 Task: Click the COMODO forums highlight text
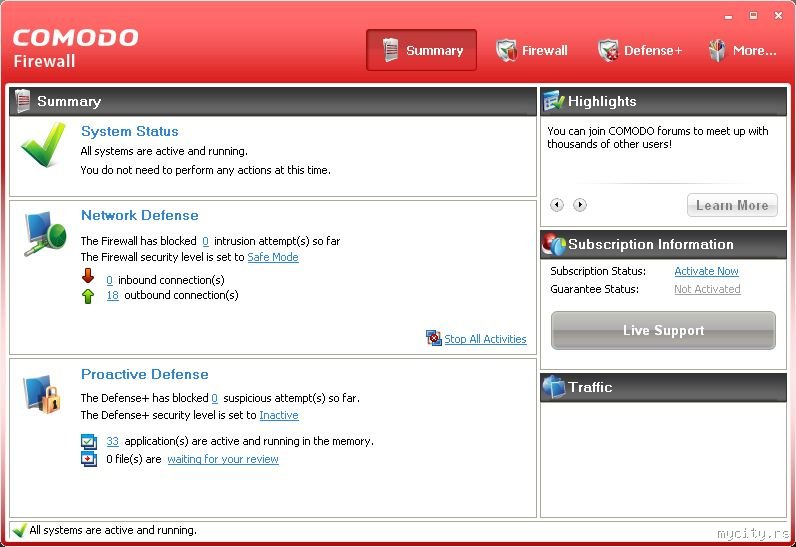[657, 138]
